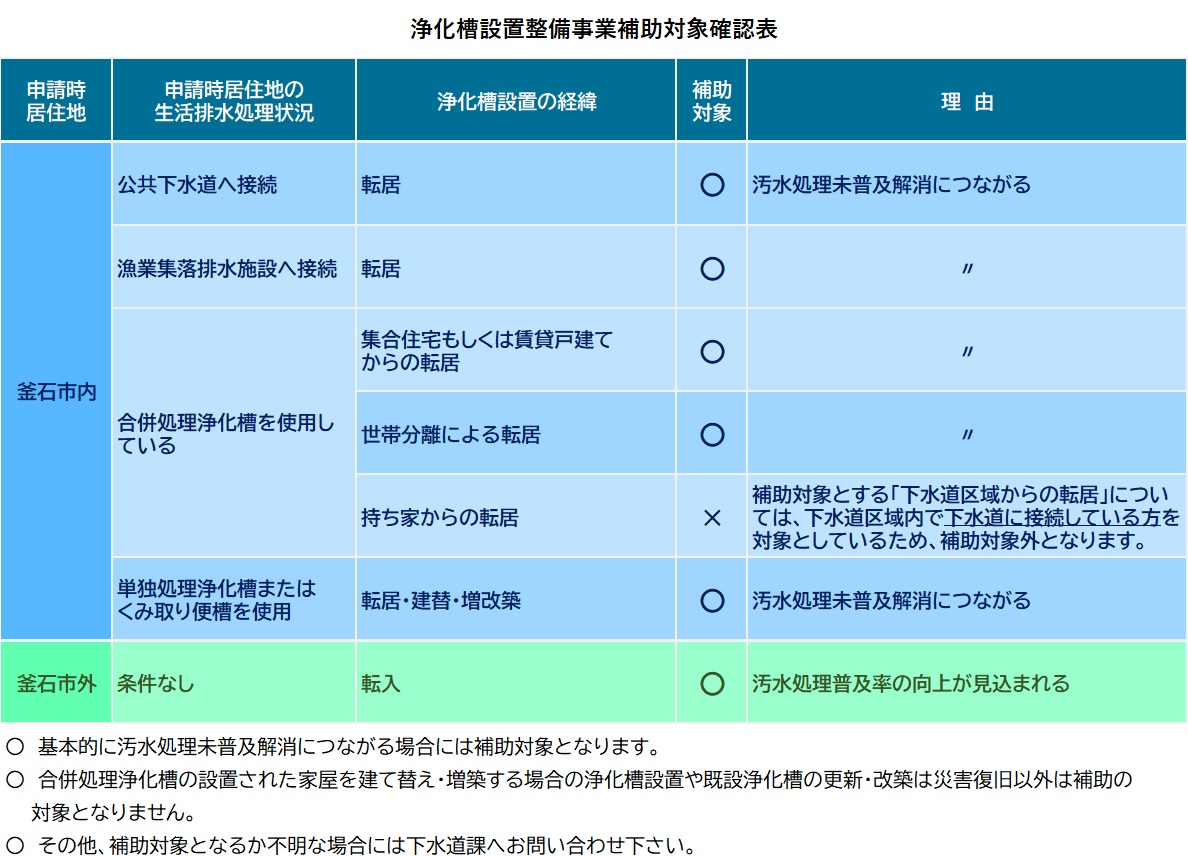Click the 浄化槽設置の経緯 column header
This screenshot has height=856, width=1188.
pos(516,102)
